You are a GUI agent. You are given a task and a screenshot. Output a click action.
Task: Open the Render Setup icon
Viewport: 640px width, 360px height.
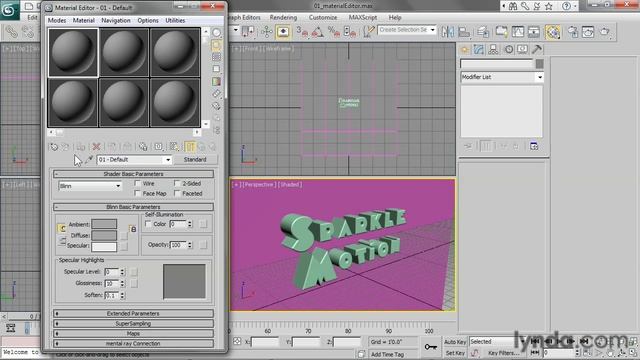coord(573,32)
